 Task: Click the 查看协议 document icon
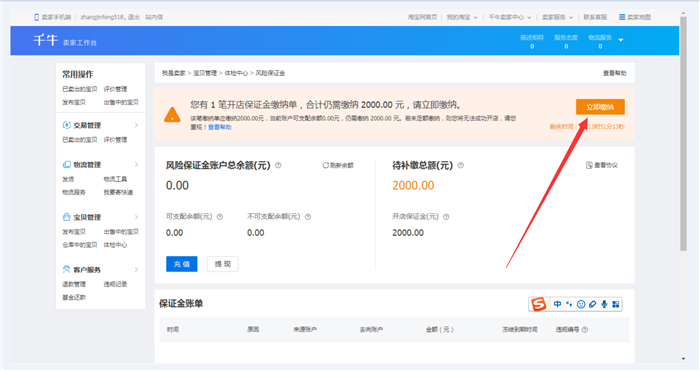(x=589, y=166)
